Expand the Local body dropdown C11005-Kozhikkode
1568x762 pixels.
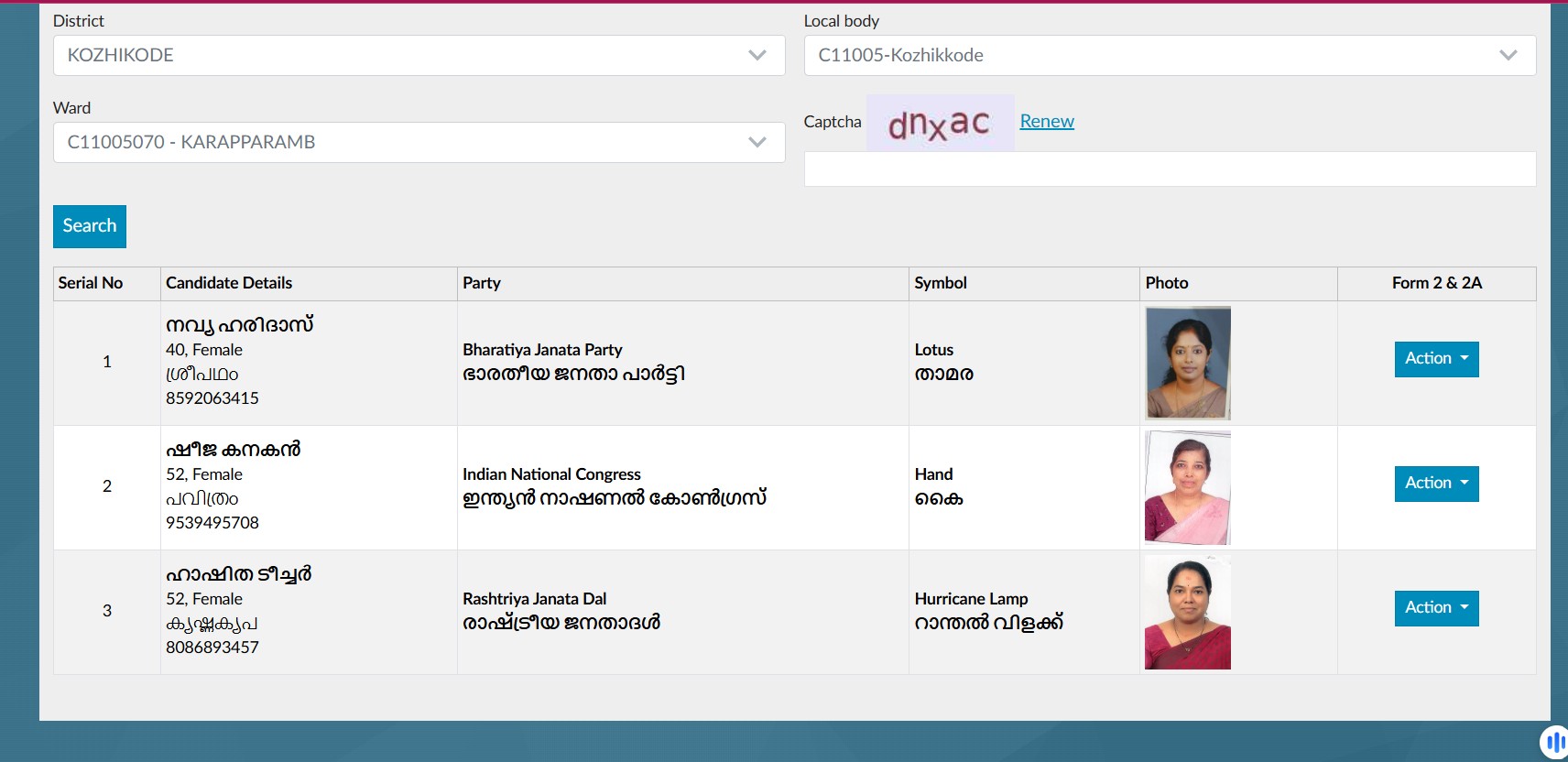tap(1169, 55)
